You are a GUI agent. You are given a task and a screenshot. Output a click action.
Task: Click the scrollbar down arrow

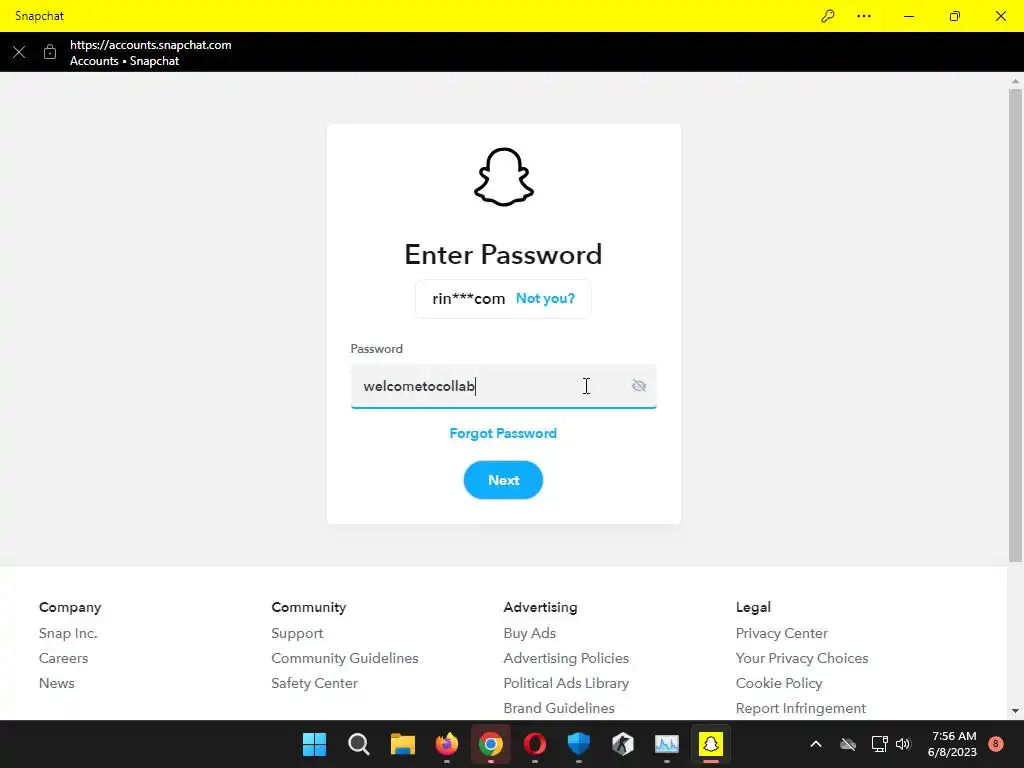(1015, 711)
